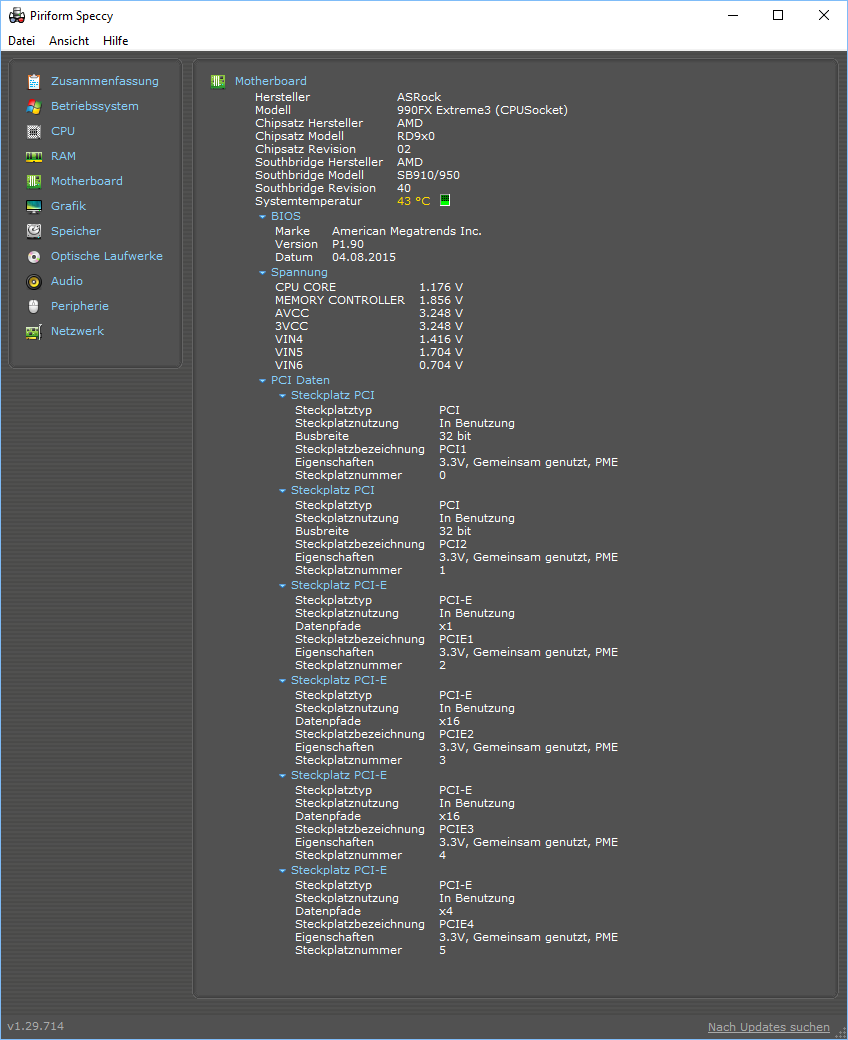Click the ASRock manufacturer value
The width and height of the screenshot is (848, 1040).
pos(419,97)
